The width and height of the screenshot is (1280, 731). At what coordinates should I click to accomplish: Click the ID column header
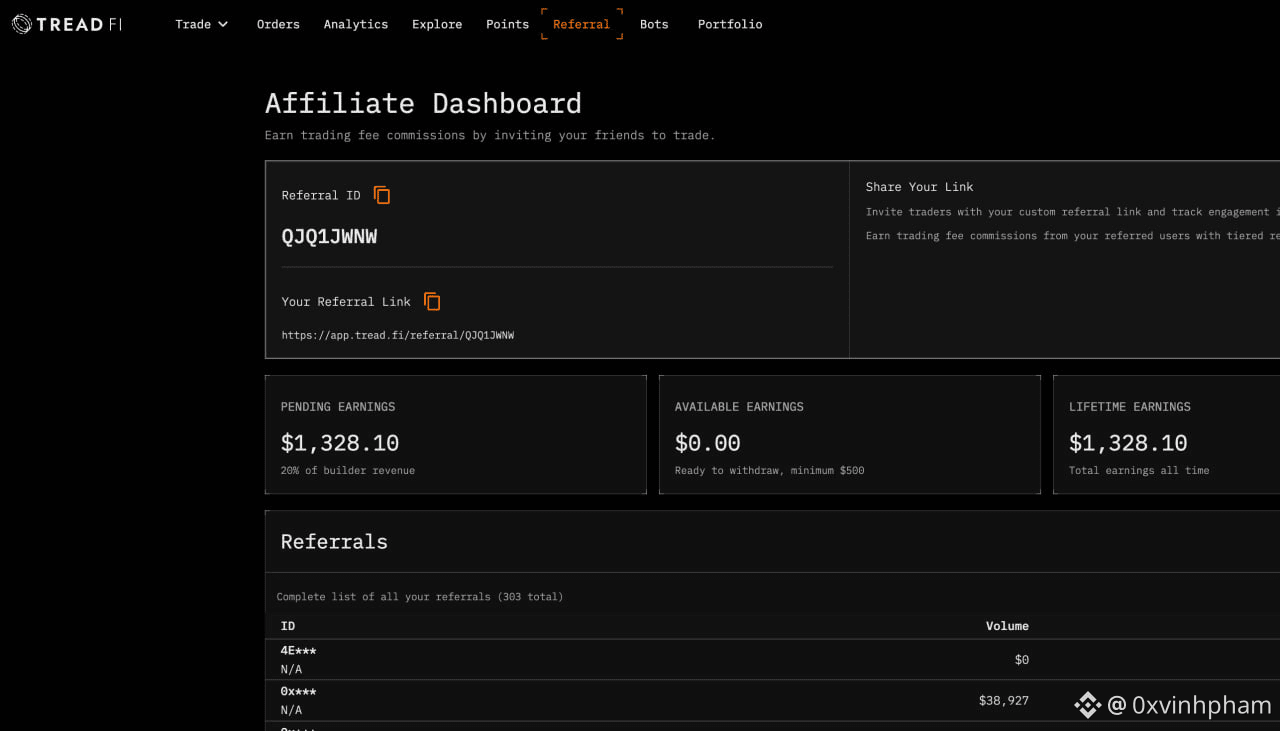(x=288, y=626)
